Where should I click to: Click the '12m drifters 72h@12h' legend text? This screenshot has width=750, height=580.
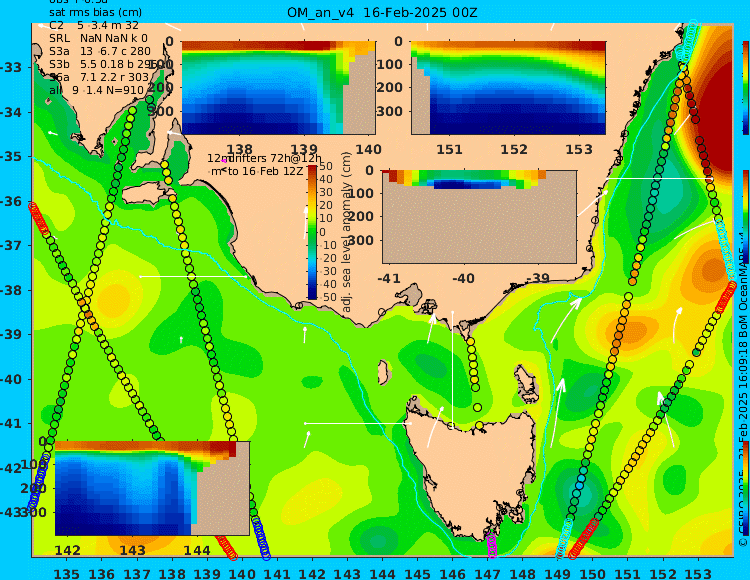coord(264,158)
